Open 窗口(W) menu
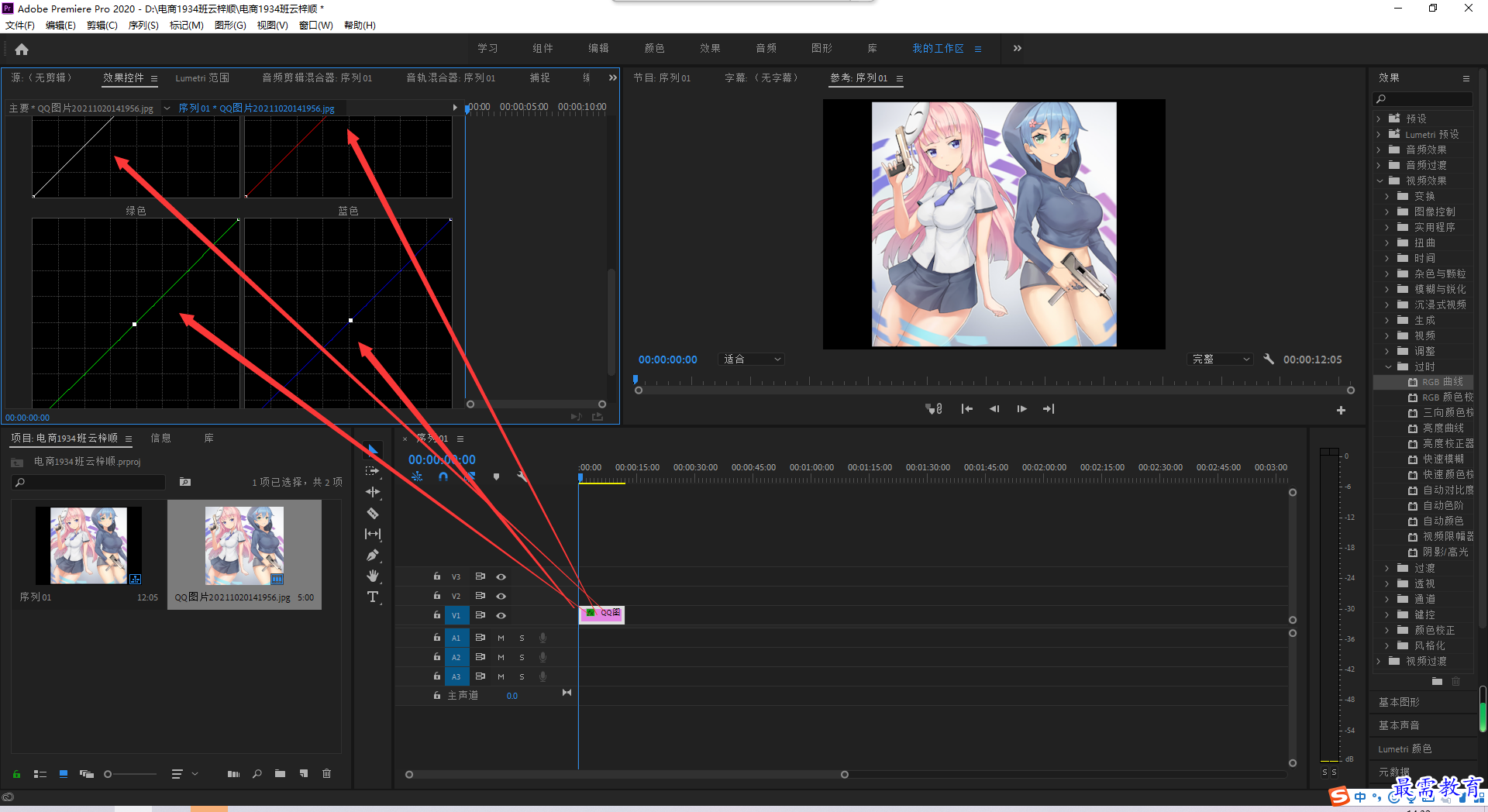 click(315, 25)
